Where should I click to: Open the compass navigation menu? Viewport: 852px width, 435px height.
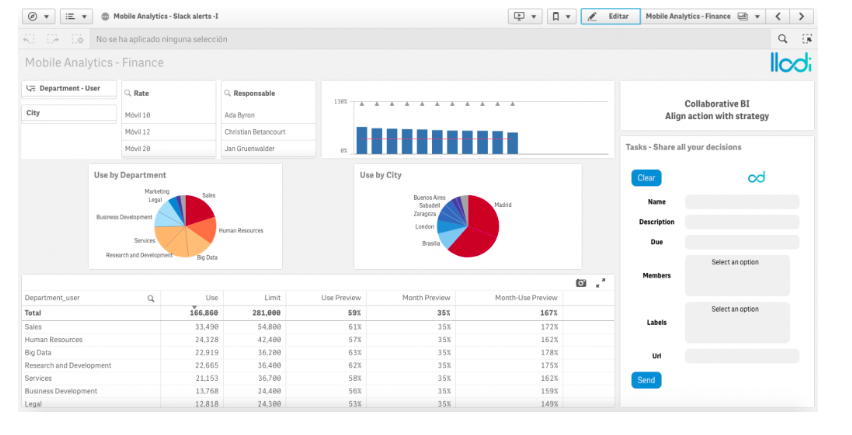38,16
